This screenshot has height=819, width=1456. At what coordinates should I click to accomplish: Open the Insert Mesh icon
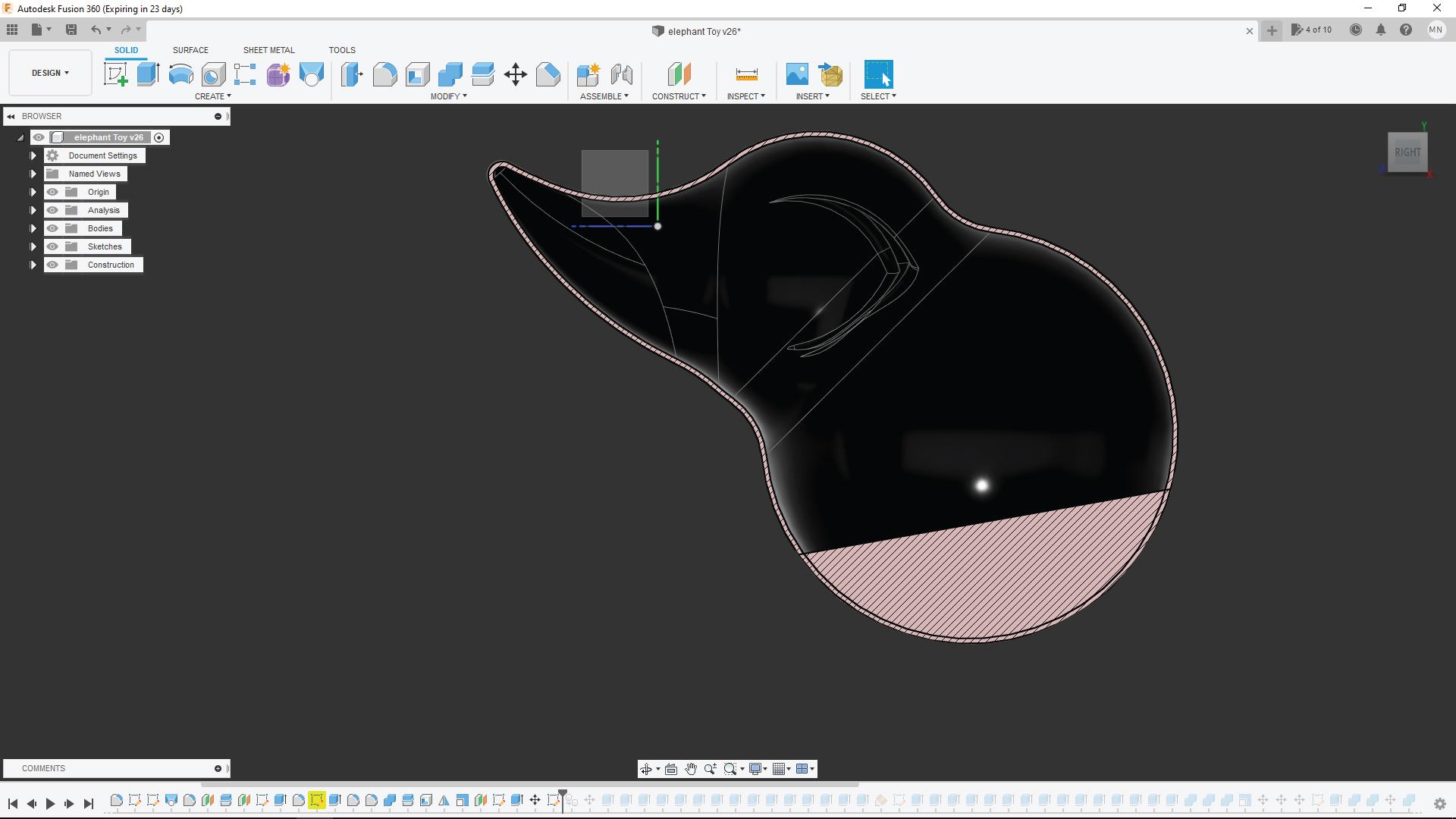click(x=831, y=74)
